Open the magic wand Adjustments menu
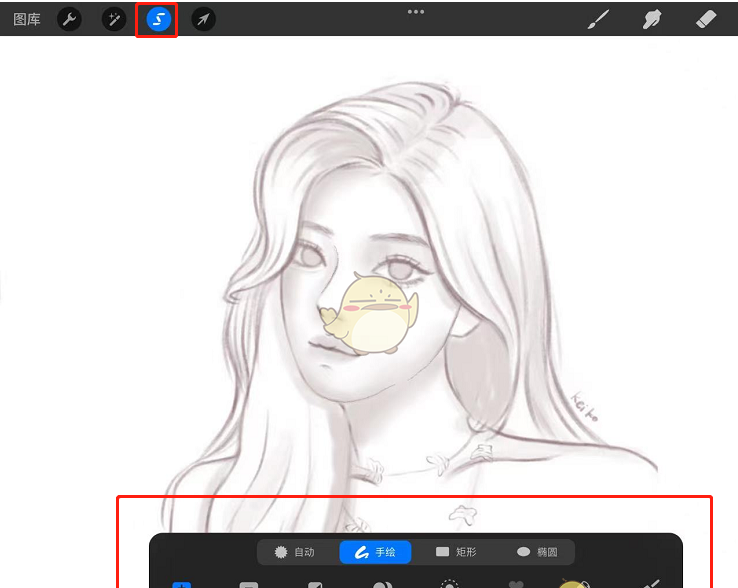 coord(114,19)
